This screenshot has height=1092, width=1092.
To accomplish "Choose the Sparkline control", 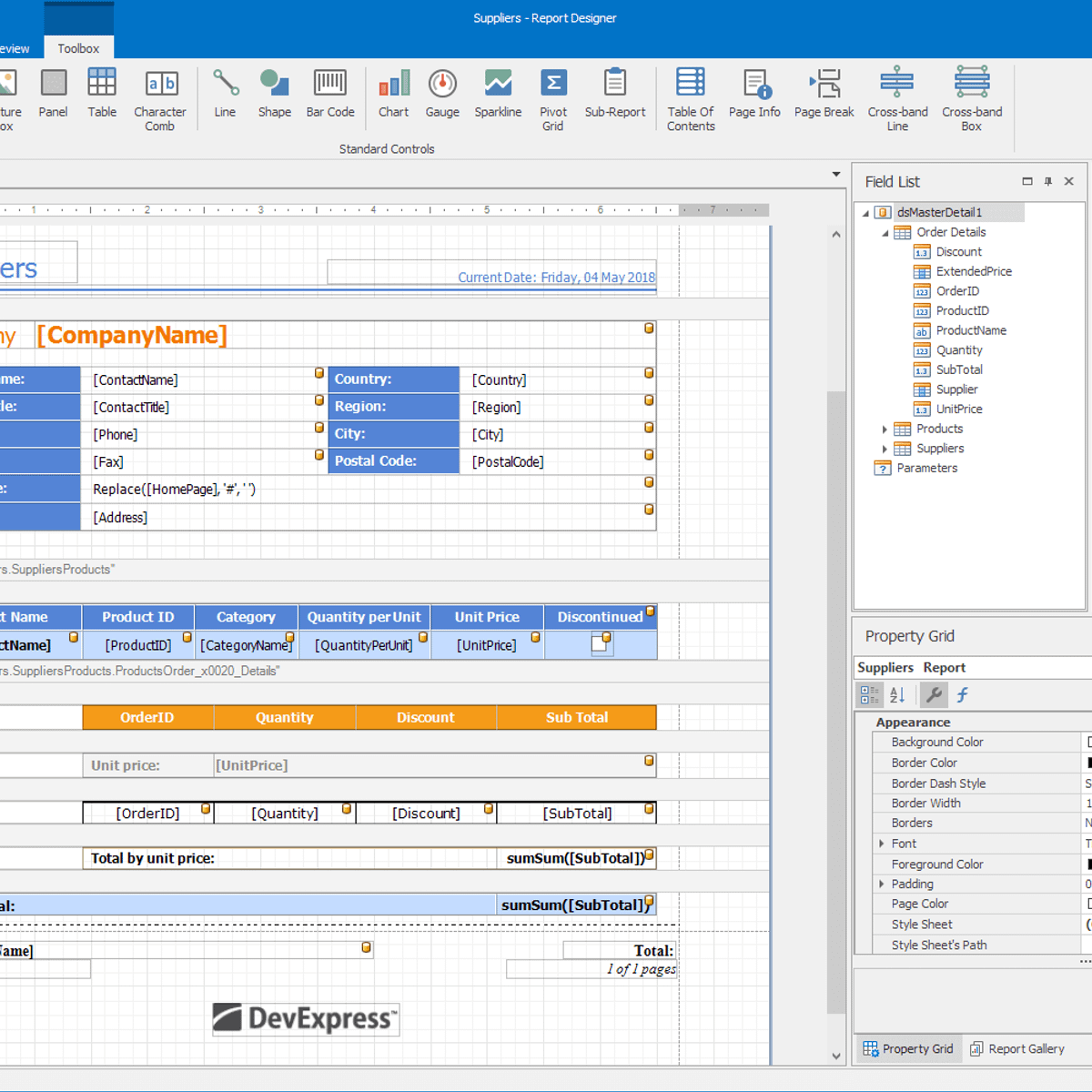I will (x=498, y=94).
